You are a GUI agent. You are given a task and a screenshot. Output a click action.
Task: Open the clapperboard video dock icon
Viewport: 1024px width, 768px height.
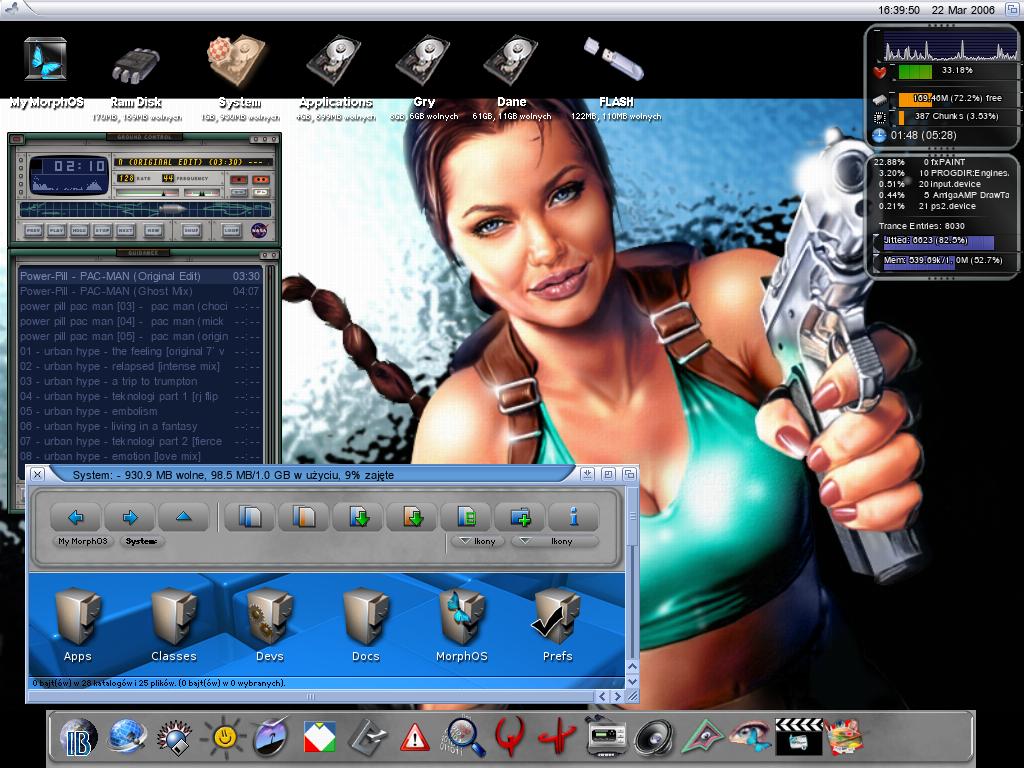click(x=798, y=737)
